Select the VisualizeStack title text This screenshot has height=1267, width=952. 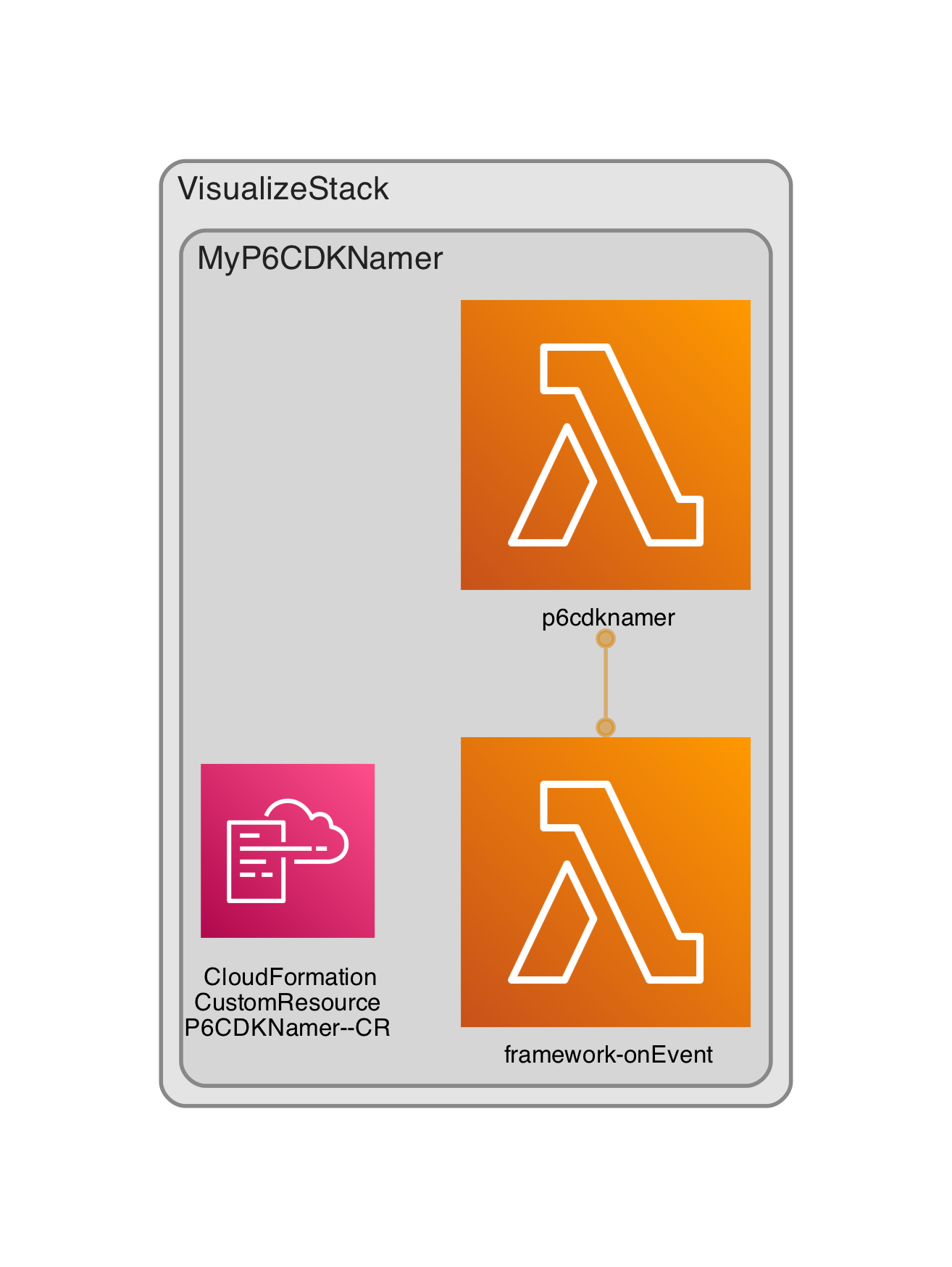click(x=283, y=188)
